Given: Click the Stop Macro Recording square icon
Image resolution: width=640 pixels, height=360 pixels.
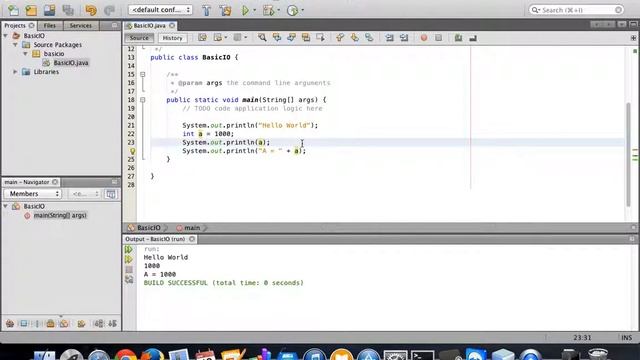Looking at the screenshot, I should (x=438, y=38).
